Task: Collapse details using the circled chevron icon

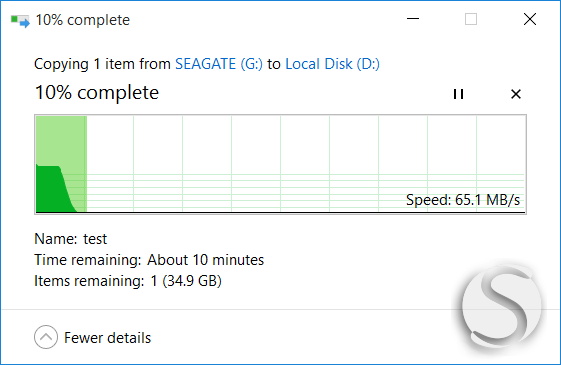Action: point(46,337)
